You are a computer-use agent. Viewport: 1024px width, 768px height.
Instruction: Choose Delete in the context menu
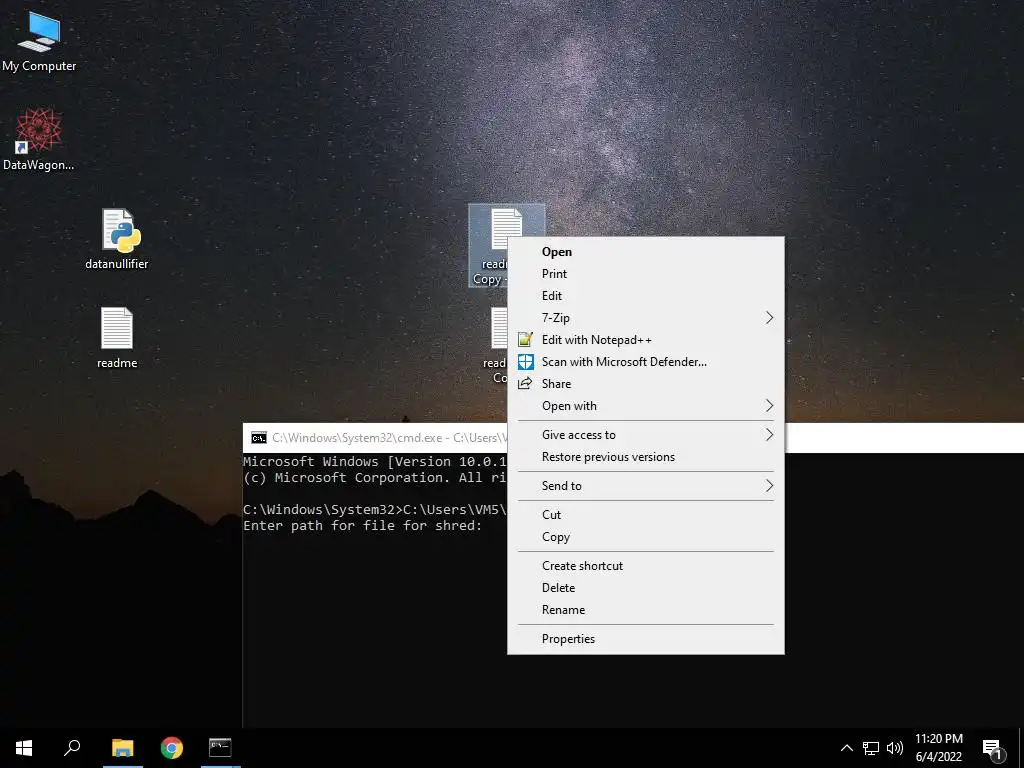click(x=646, y=588)
